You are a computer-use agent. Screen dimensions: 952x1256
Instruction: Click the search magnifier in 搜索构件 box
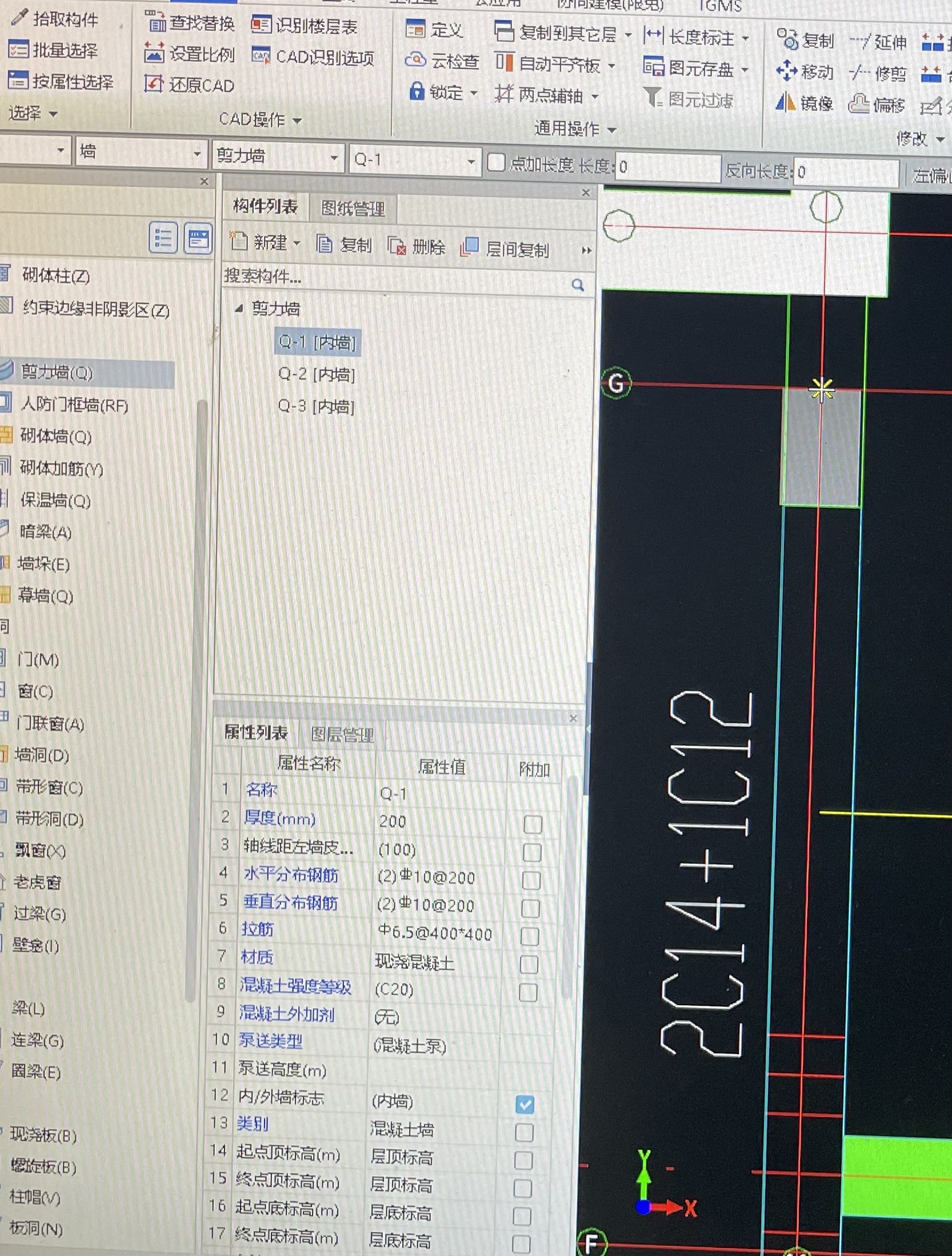578,284
